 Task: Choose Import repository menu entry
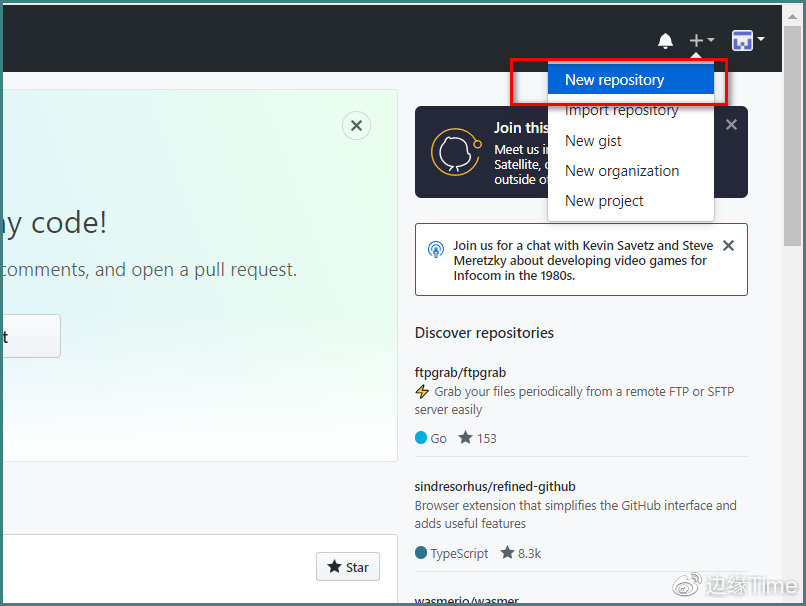coord(631,110)
